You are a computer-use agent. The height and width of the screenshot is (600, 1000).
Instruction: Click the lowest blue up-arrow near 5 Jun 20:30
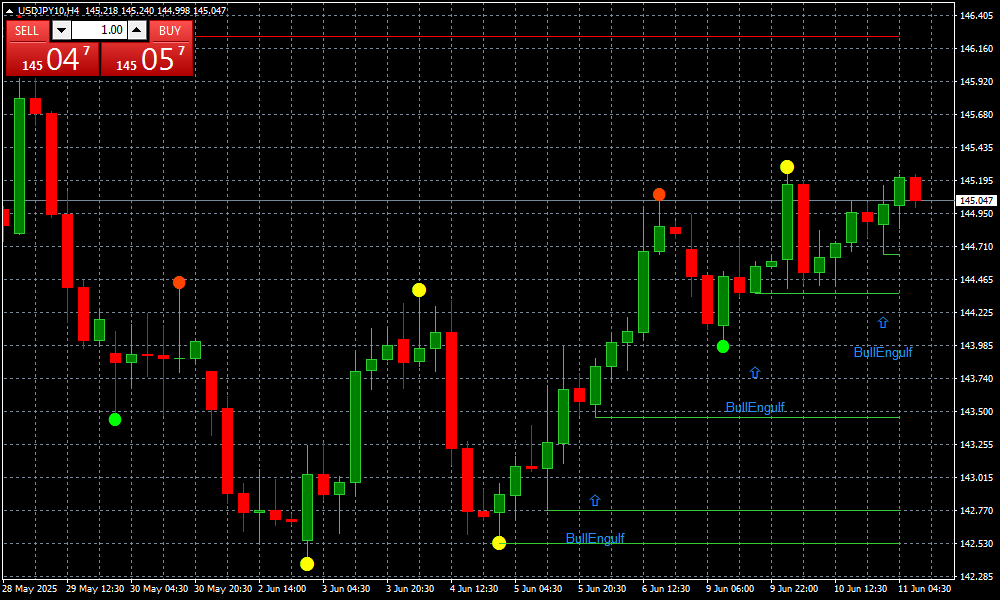click(595, 500)
